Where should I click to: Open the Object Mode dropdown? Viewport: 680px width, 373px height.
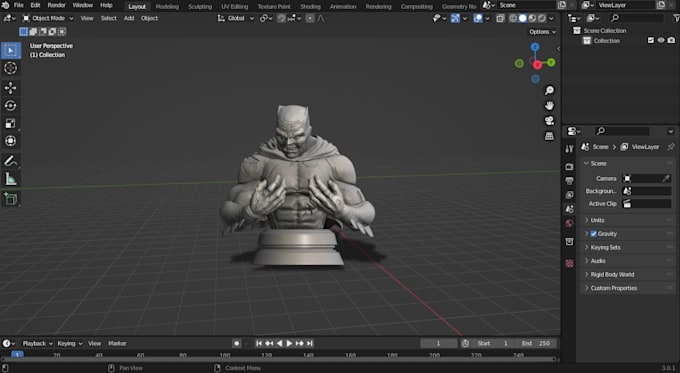coord(48,18)
